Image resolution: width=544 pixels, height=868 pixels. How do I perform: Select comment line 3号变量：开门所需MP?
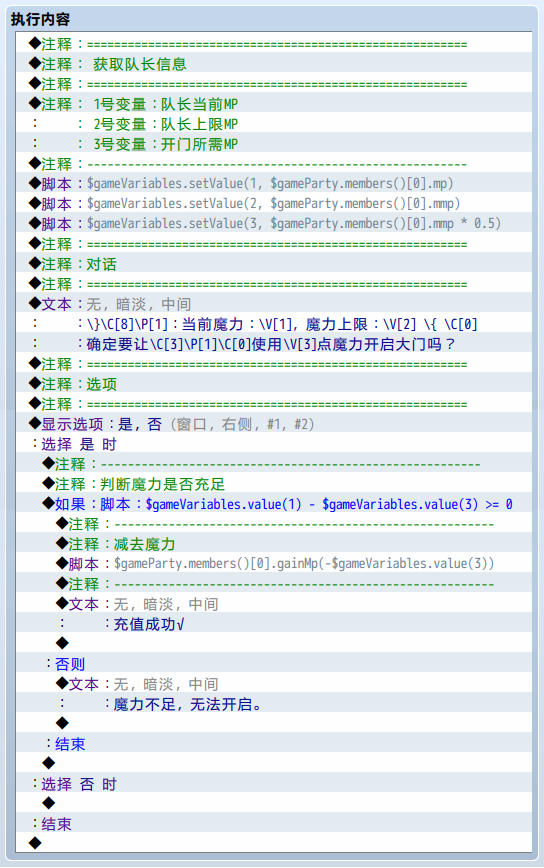coord(274,144)
